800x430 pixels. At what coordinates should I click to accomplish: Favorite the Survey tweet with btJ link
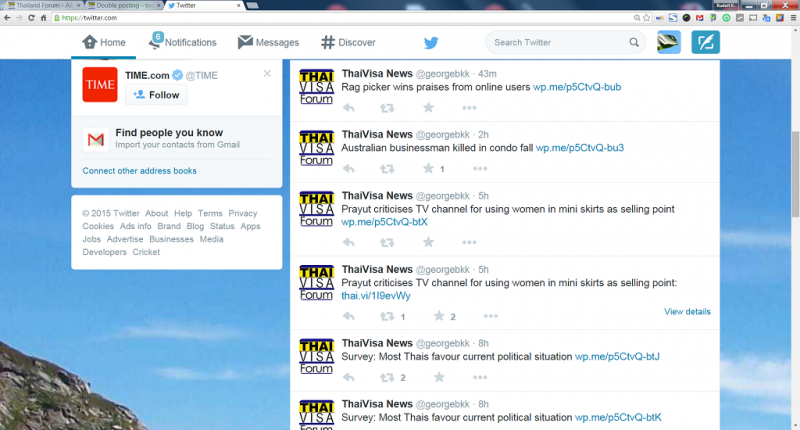point(439,377)
